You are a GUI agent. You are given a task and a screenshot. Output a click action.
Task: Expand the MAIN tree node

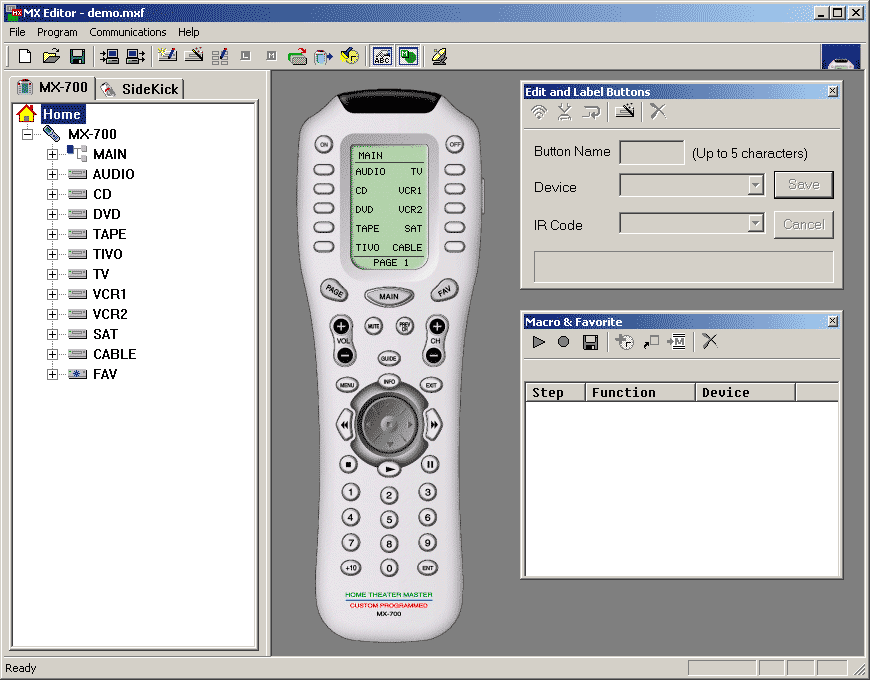(x=52, y=154)
